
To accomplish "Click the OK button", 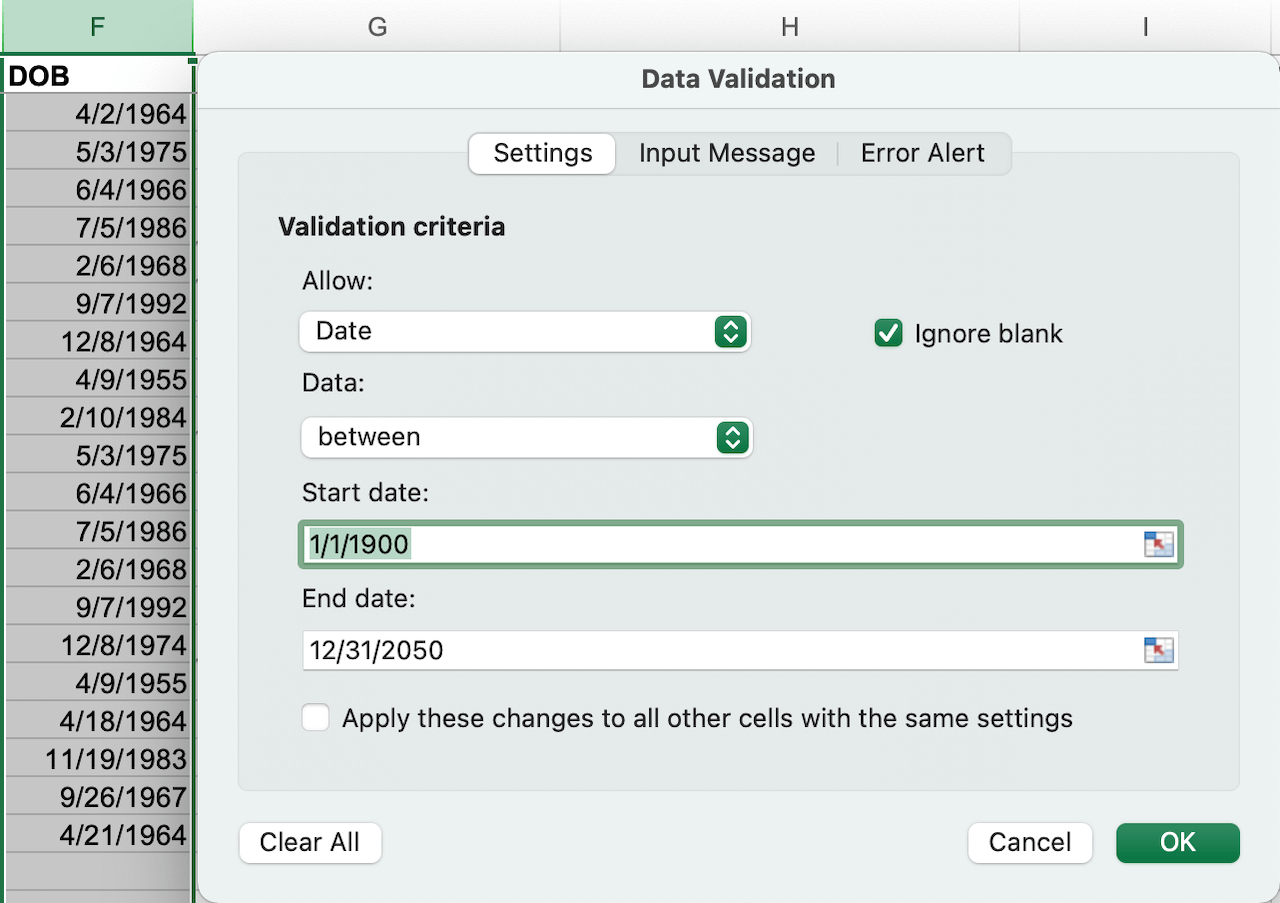I will (x=1177, y=842).
